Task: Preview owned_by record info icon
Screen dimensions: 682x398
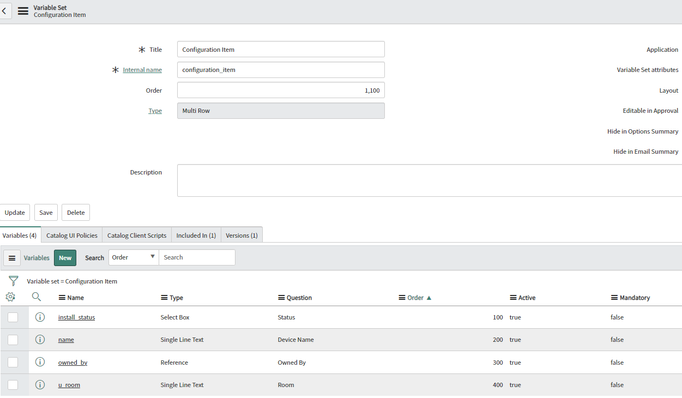Action: (40, 362)
